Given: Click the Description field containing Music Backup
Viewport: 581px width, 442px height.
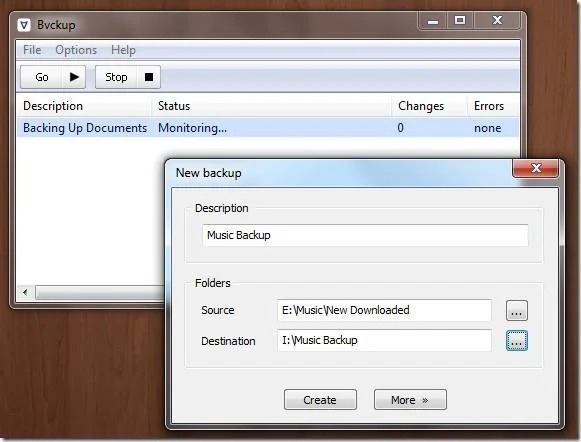Looking at the screenshot, I should point(365,235).
